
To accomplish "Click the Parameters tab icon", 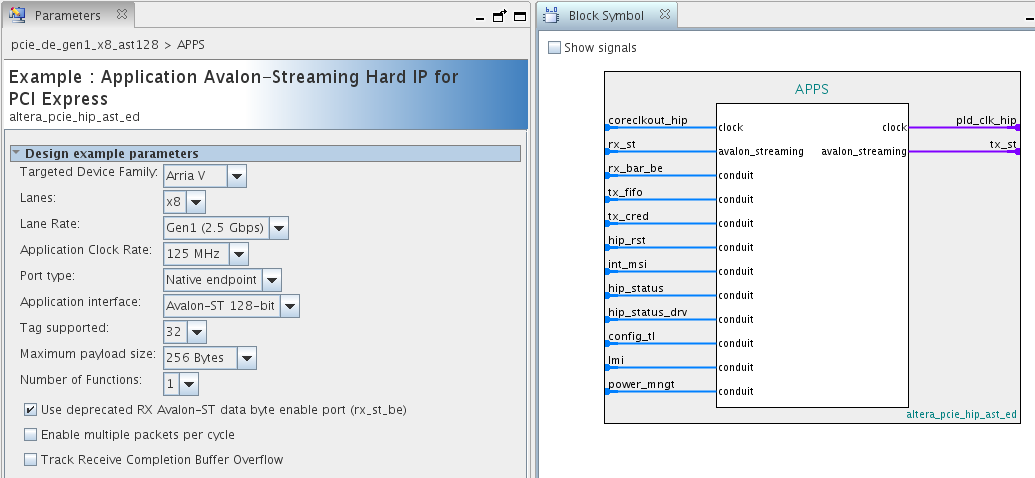I will (x=17, y=15).
